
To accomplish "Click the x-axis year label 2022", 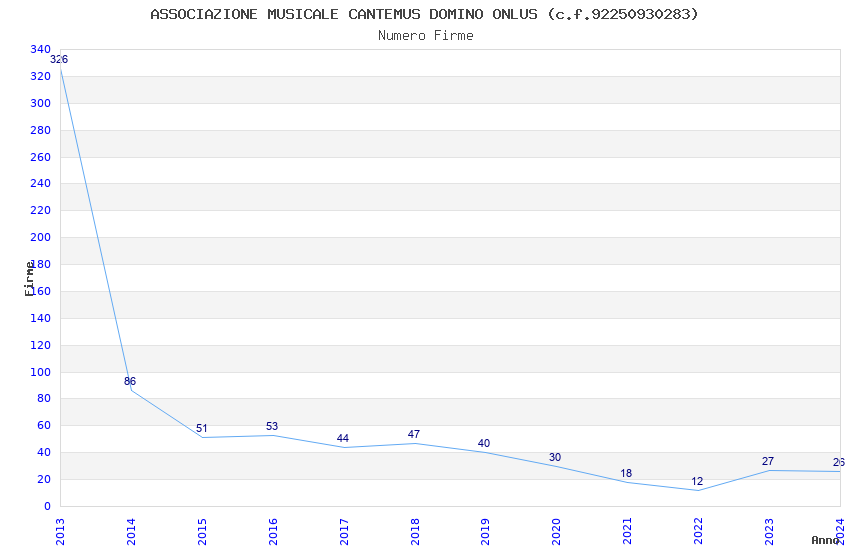I will pyautogui.click(x=698, y=532).
